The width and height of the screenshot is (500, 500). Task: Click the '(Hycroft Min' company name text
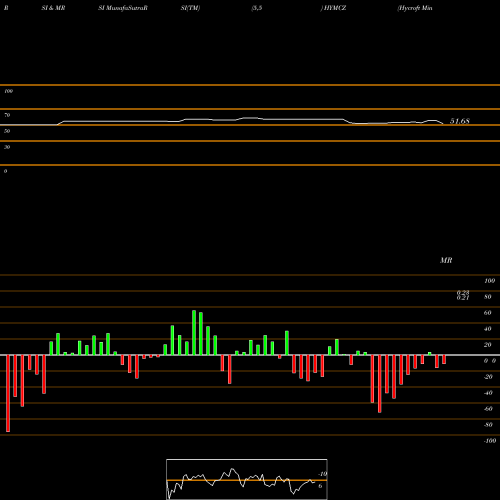tap(415, 8)
